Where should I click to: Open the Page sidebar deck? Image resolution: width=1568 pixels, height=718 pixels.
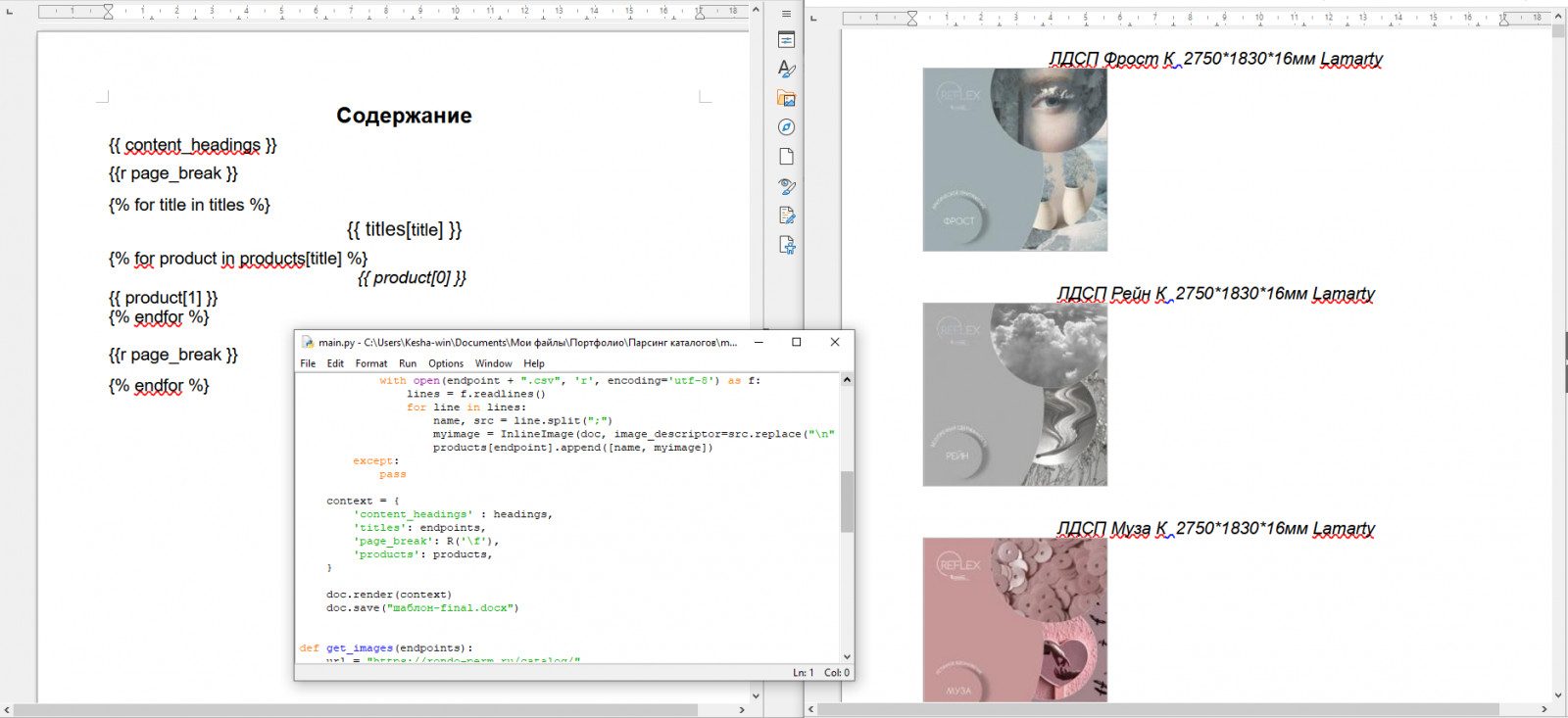coord(786,157)
